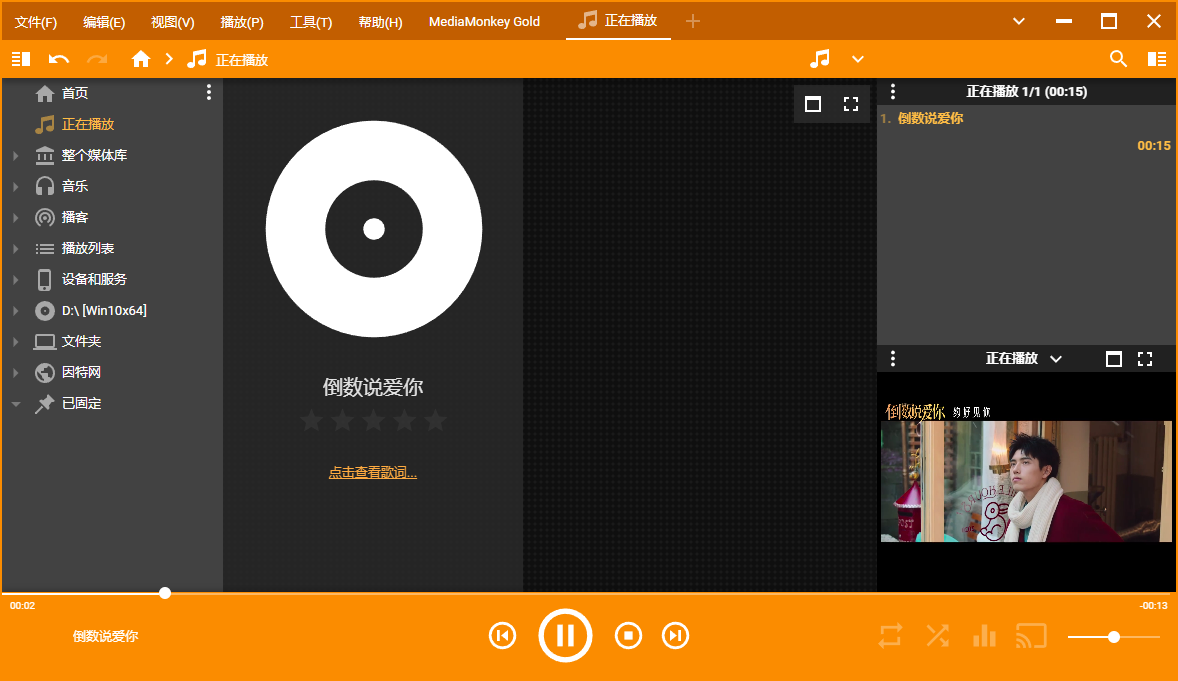Screen dimensions: 1178x681
Task: Open the 工具(T) menu
Action: (311, 20)
